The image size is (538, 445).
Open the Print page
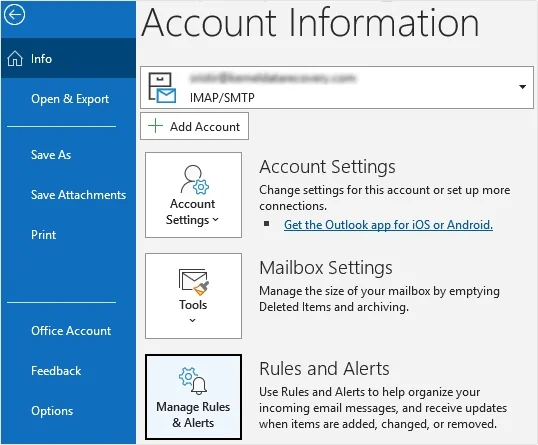point(43,235)
